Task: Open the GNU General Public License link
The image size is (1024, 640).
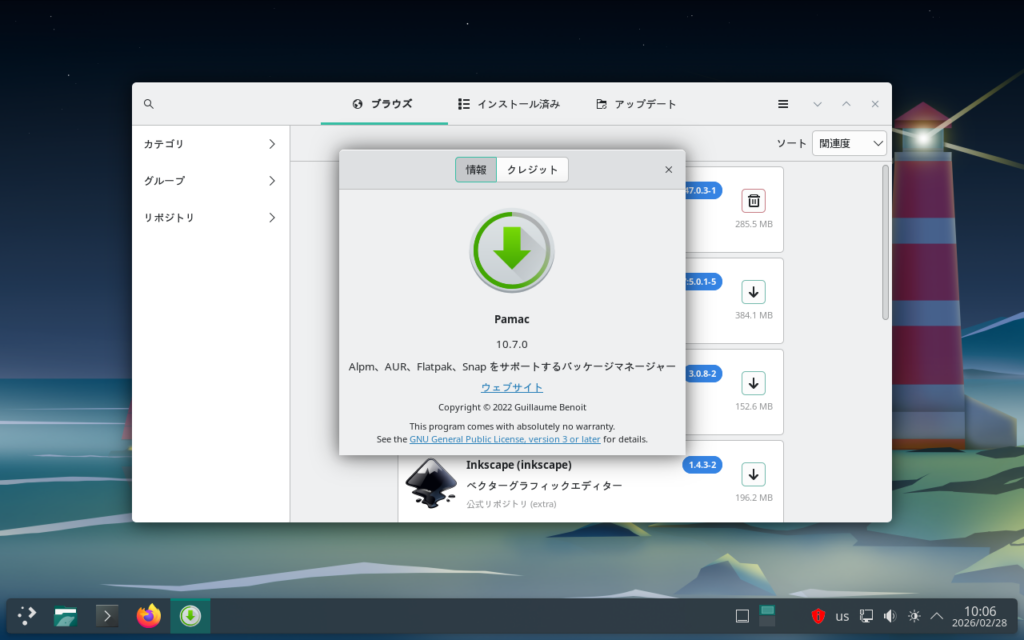Action: [505, 439]
